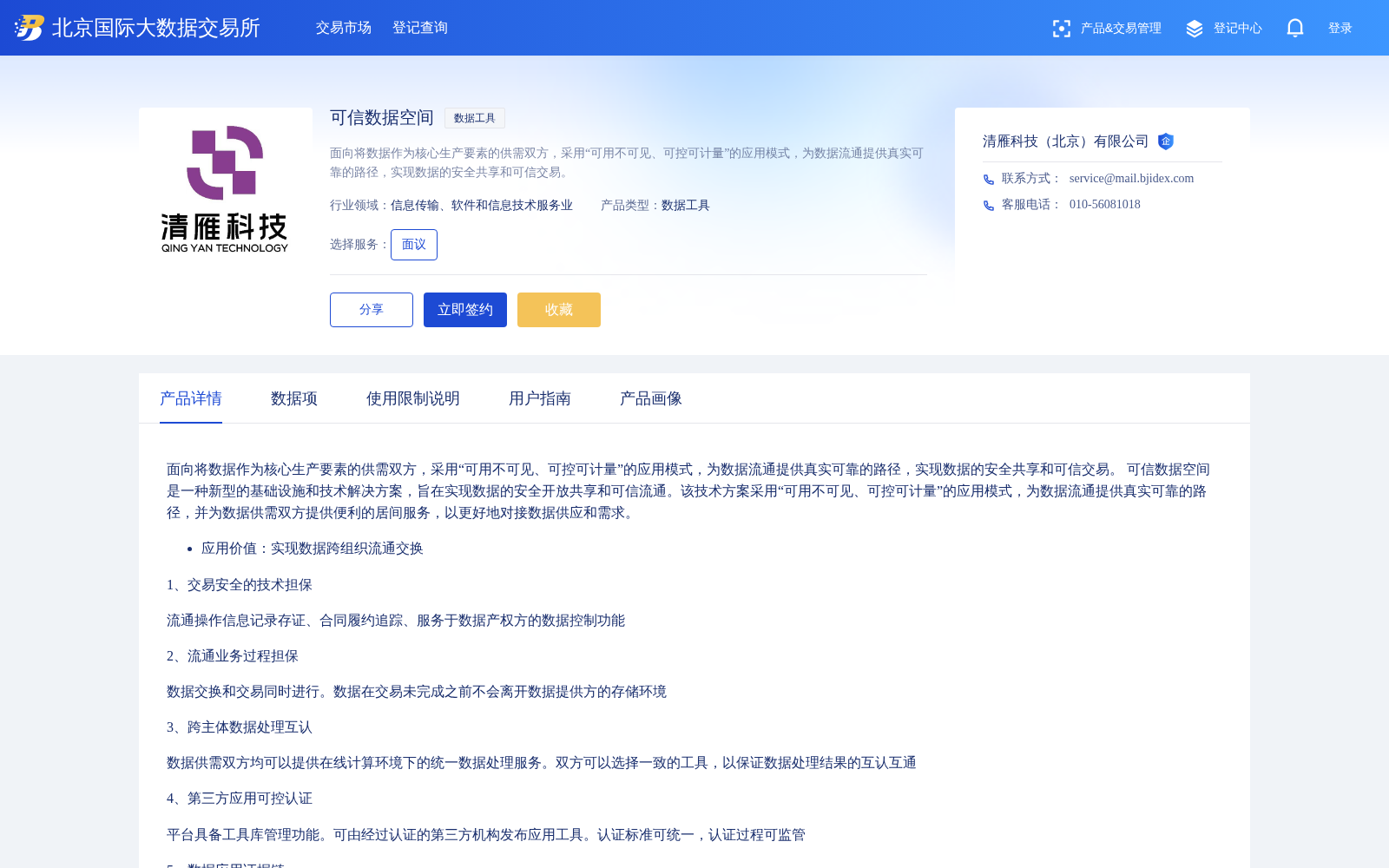Click the 数据工具 tag badge
Screen dimensions: 1389x868
coord(475,118)
